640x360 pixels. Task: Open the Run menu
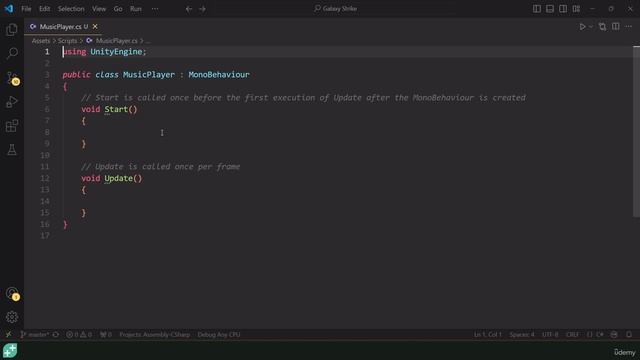[x=136, y=9]
